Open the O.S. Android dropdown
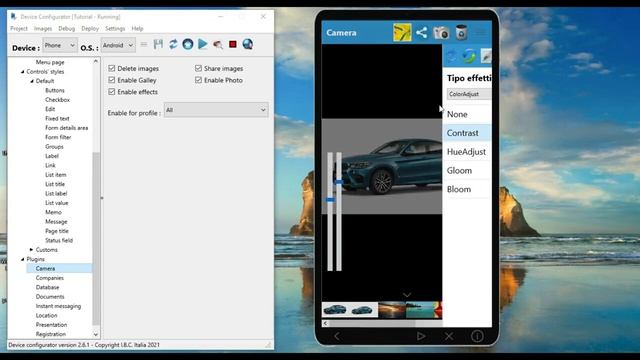Image resolution: width=640 pixels, height=360 pixels. pos(118,45)
